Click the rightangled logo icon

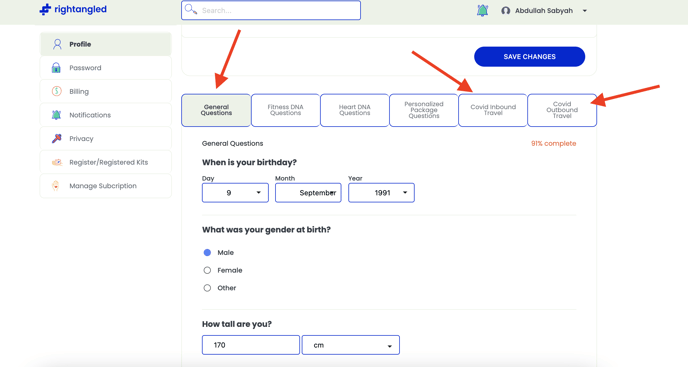(45, 9)
